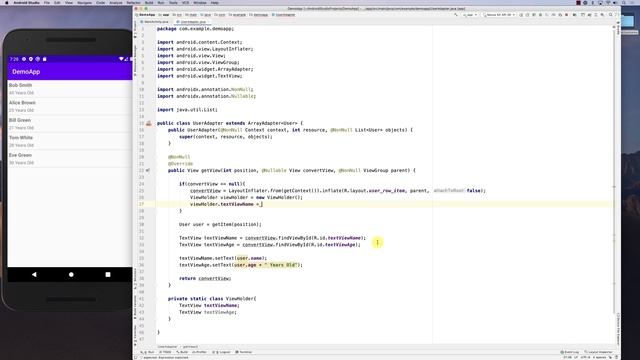The height and width of the screenshot is (360, 640).
Task: Switch to the MainActivity.java editor tab
Action: click(155, 22)
